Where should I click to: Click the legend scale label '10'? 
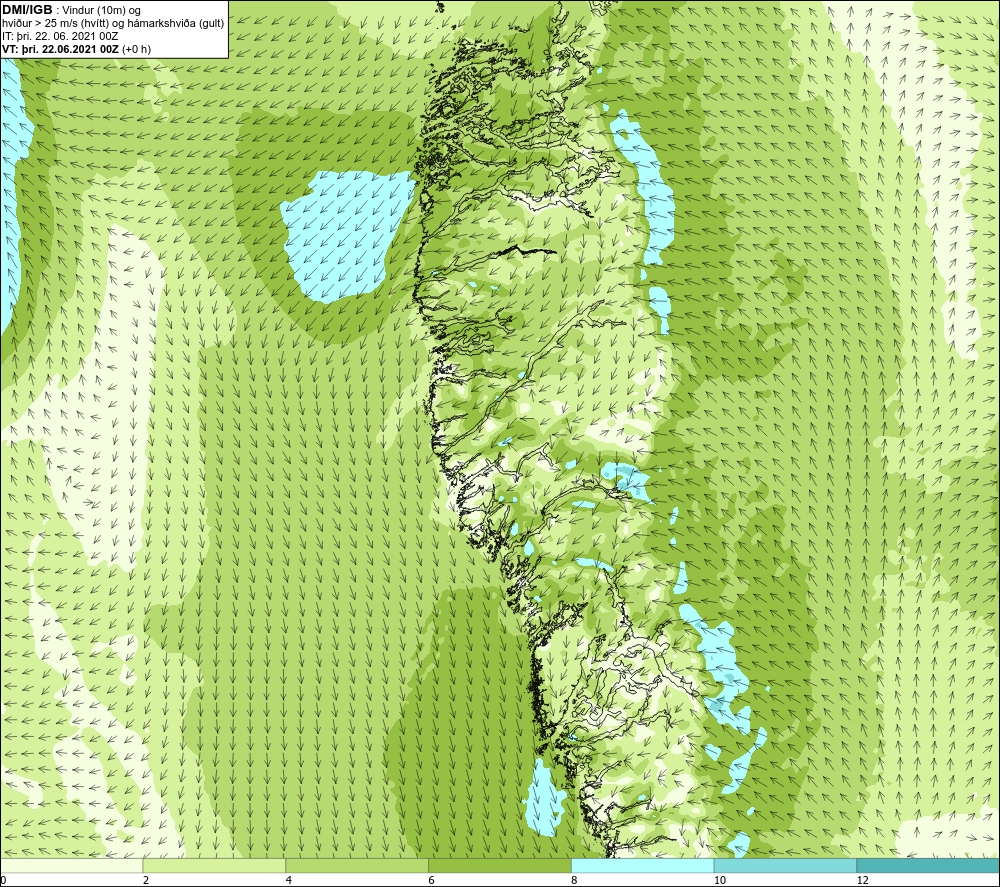tap(720, 881)
